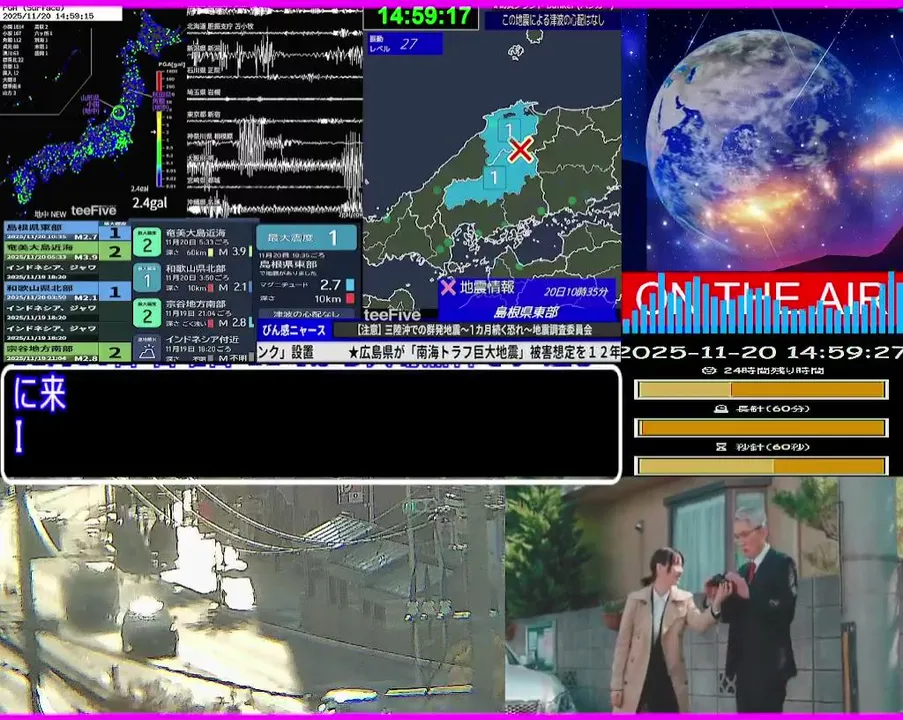
Task: Click the teeFive logo on regional map
Action: (x=392, y=315)
